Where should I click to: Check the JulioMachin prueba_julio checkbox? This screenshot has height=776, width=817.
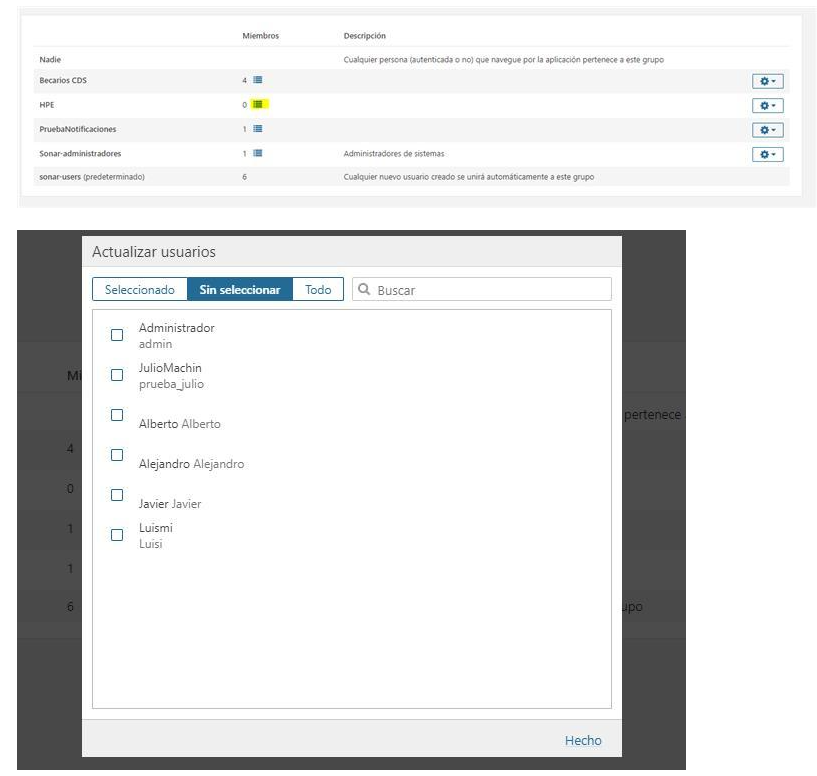[x=117, y=375]
